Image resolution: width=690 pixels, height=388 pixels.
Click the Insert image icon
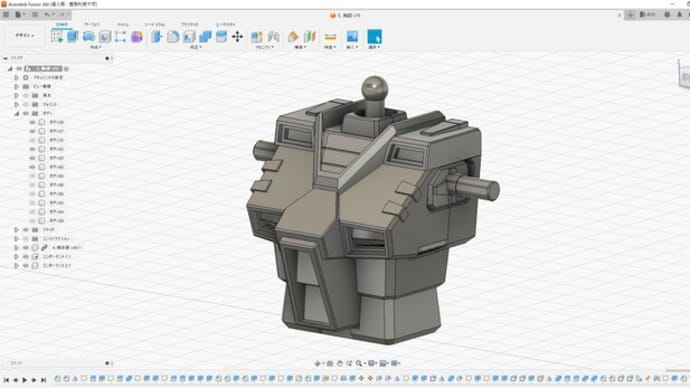(352, 37)
